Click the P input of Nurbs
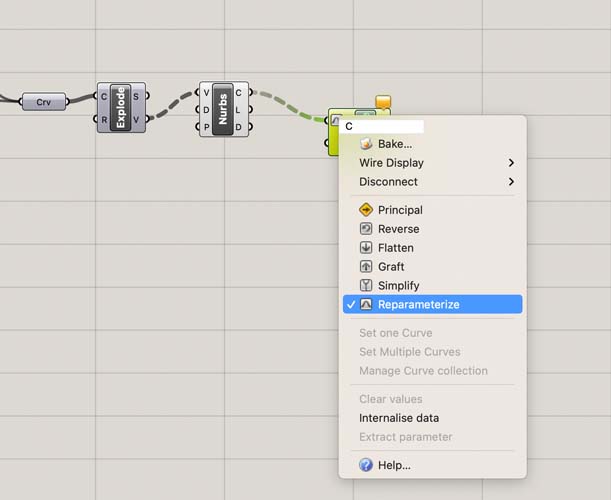 206,127
